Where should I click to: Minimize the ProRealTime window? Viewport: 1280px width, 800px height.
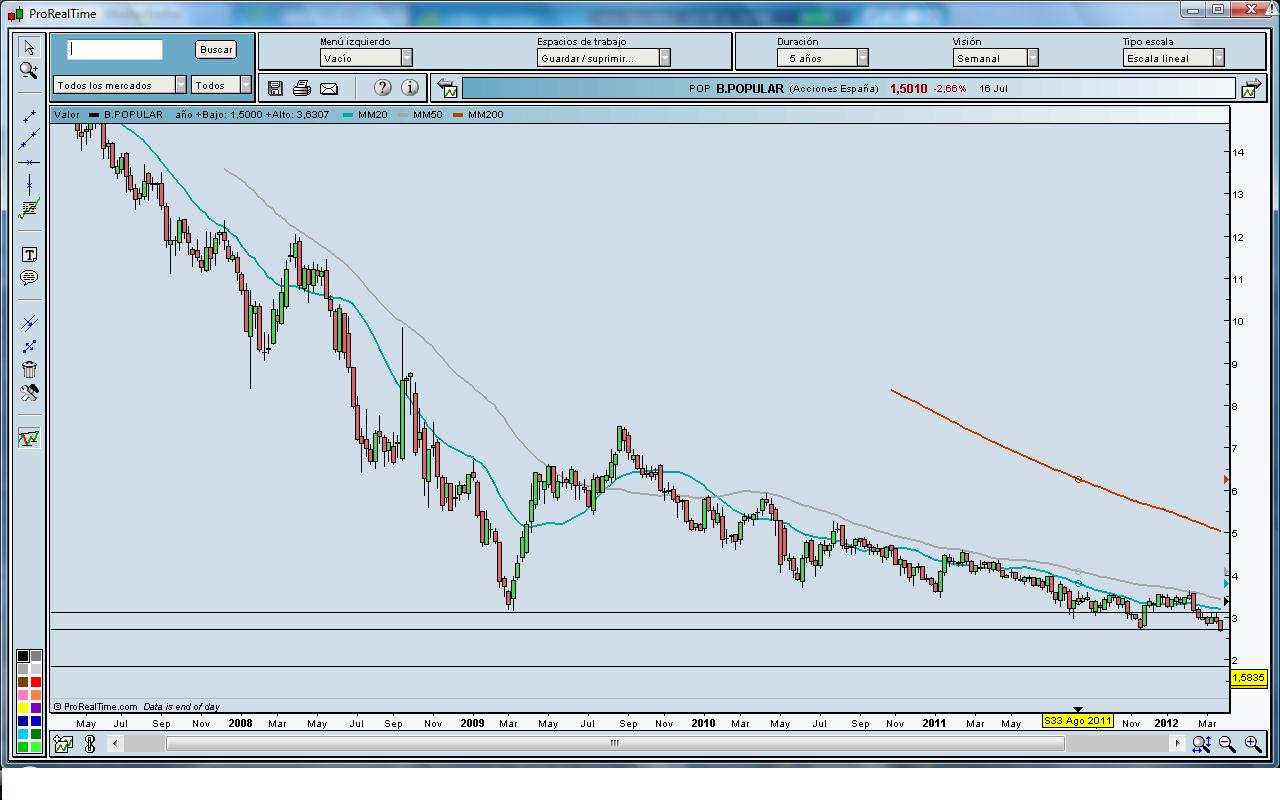click(x=1194, y=10)
